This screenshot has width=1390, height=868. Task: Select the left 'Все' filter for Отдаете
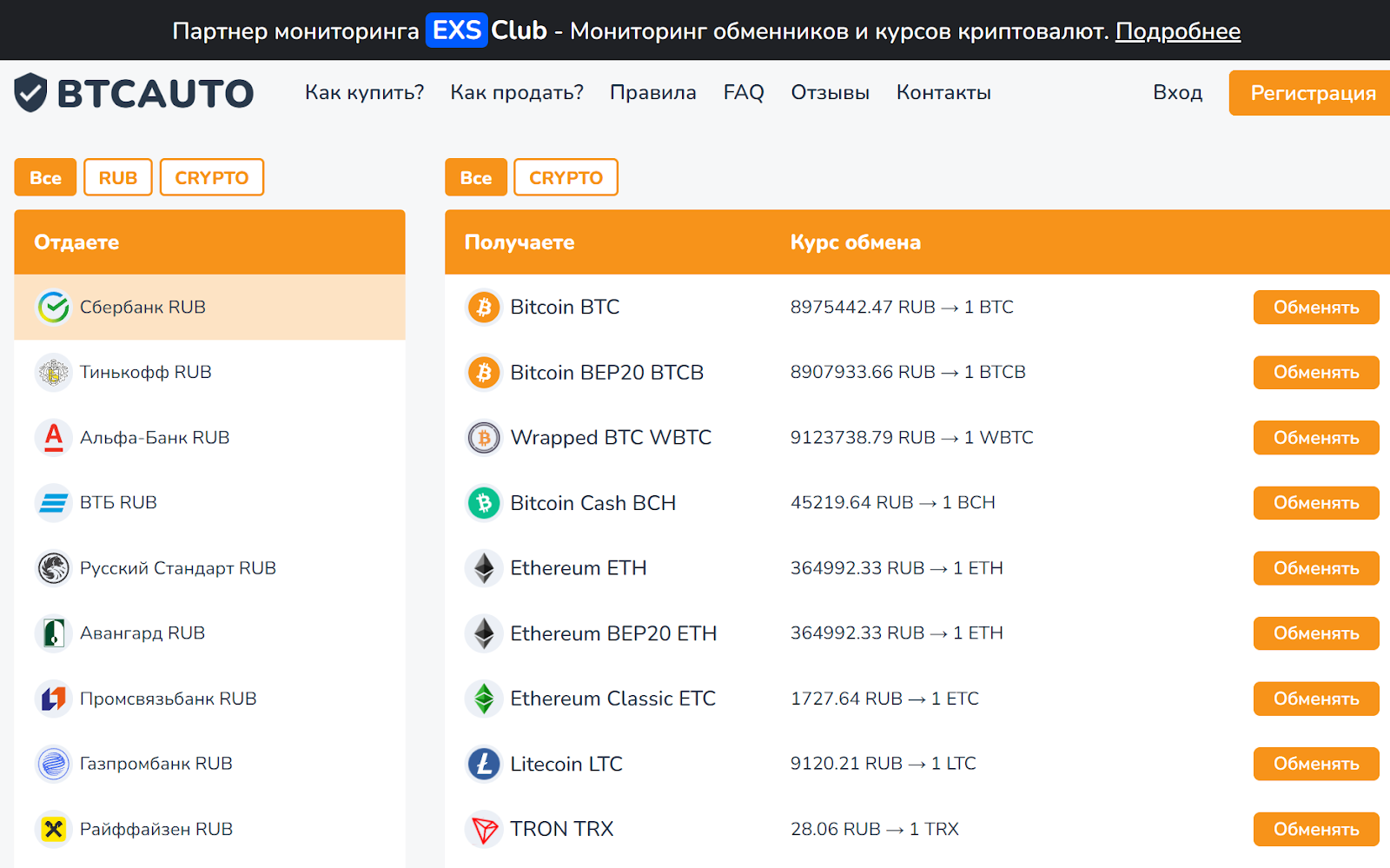pos(45,177)
